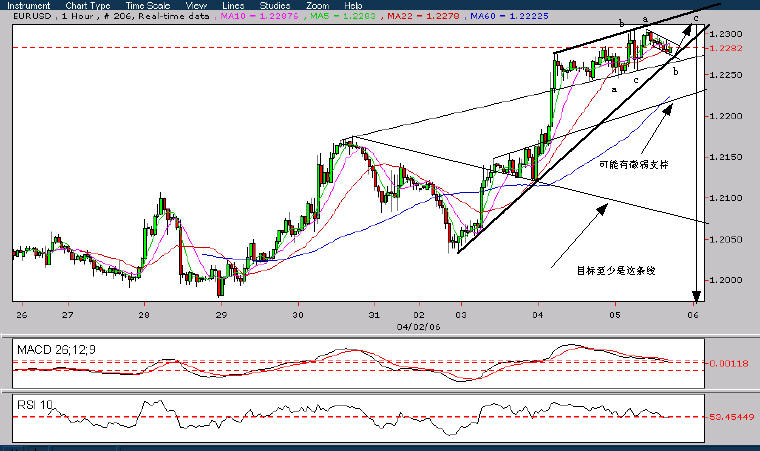
Task: Click the EURUSD symbol label
Action: pos(32,16)
